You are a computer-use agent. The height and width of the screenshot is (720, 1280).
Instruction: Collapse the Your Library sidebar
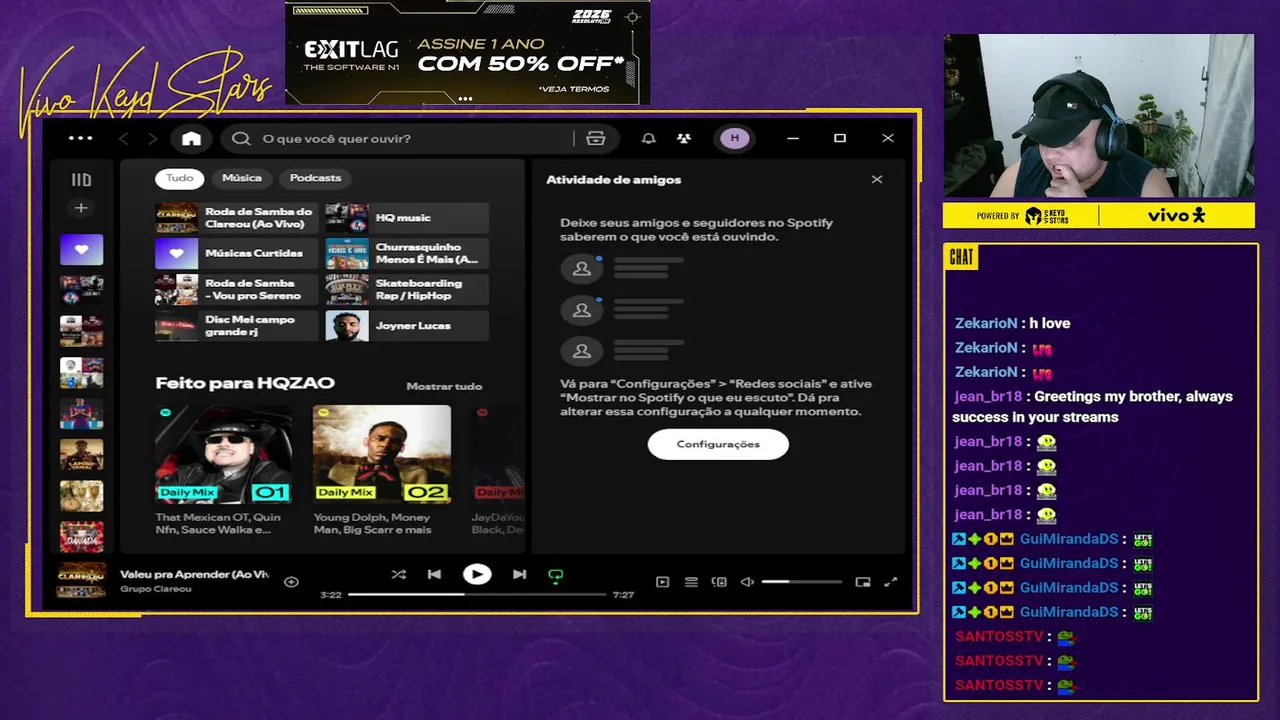[81, 180]
